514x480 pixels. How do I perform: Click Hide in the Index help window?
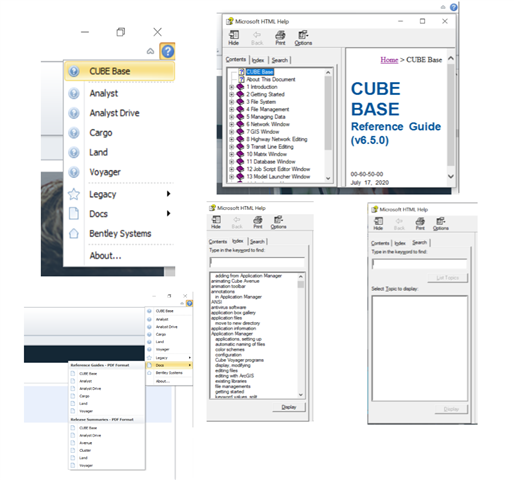[x=216, y=222]
